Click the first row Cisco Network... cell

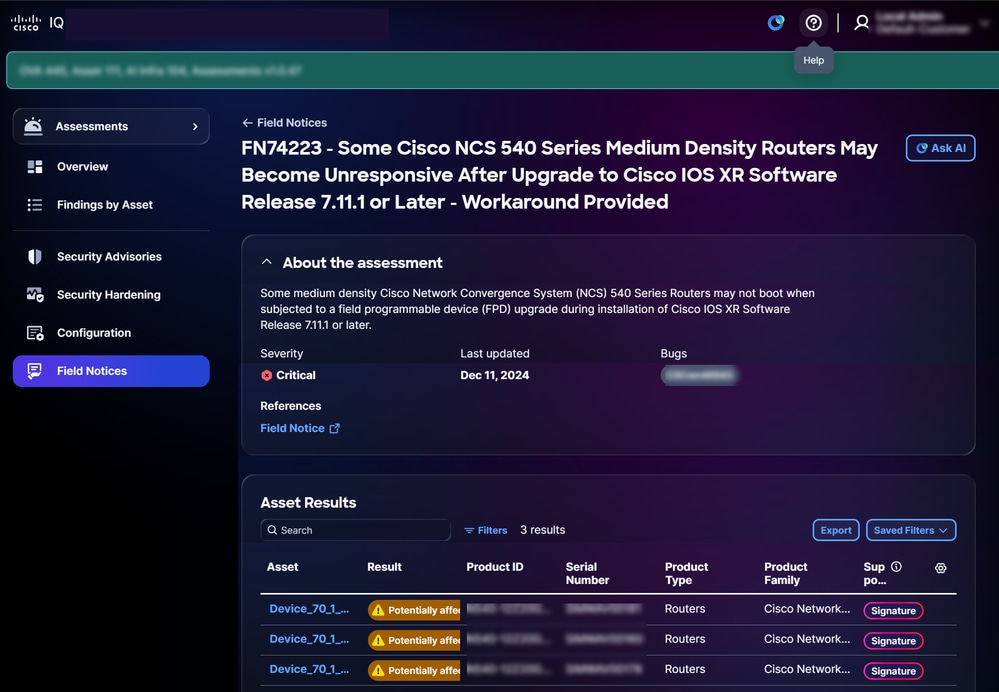(x=807, y=609)
